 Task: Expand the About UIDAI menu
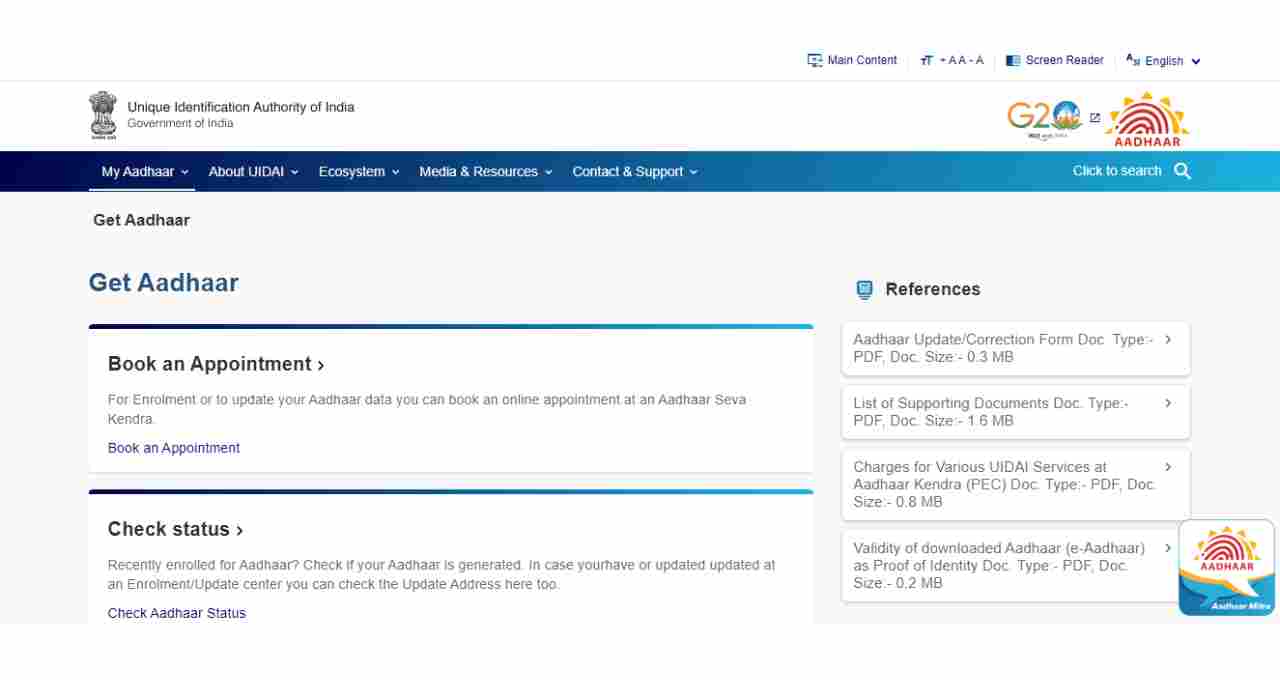pos(254,172)
